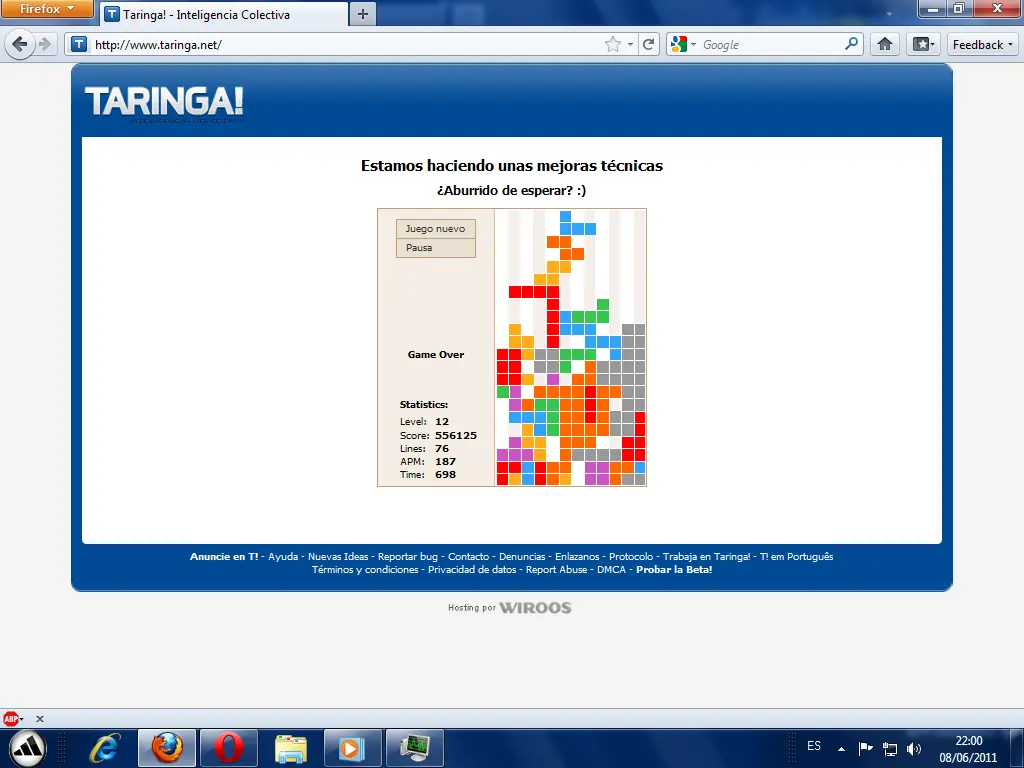Click the Game Over text
The width and height of the screenshot is (1024, 768).
click(x=436, y=355)
